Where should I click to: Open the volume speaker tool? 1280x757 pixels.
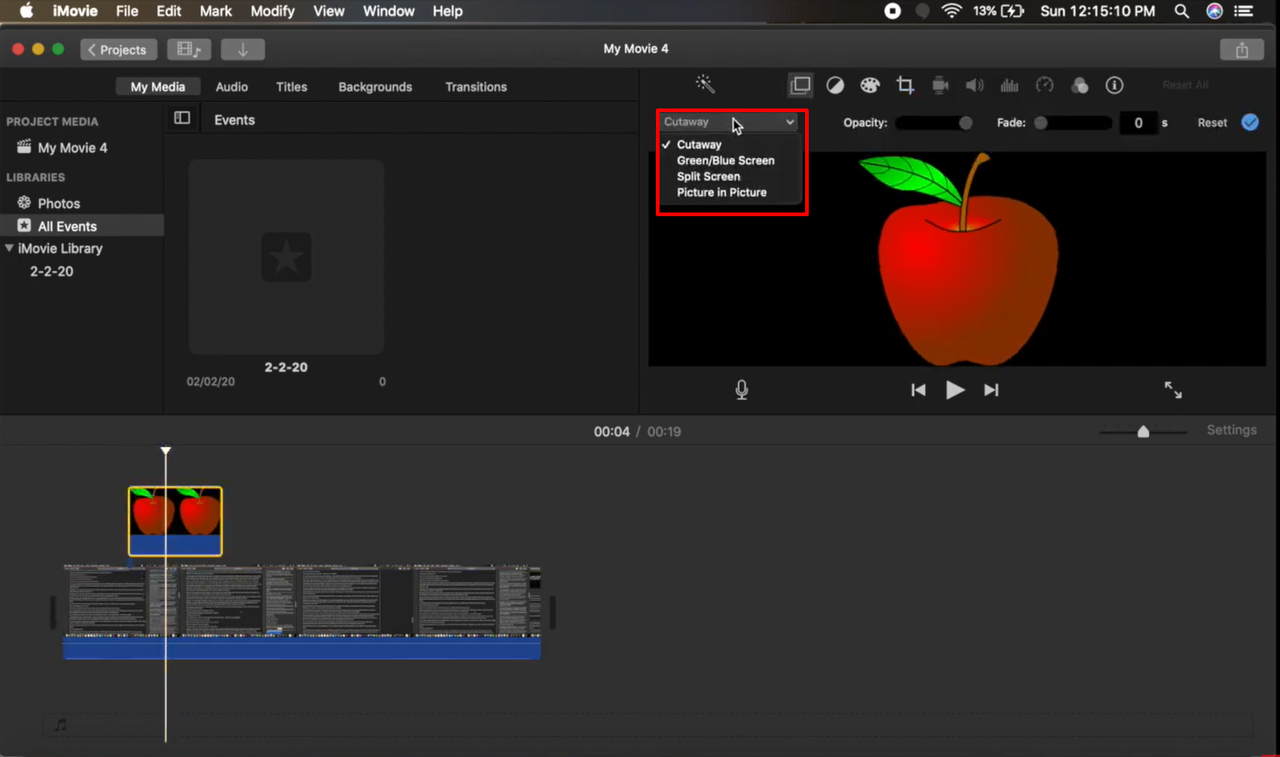pyautogui.click(x=975, y=86)
